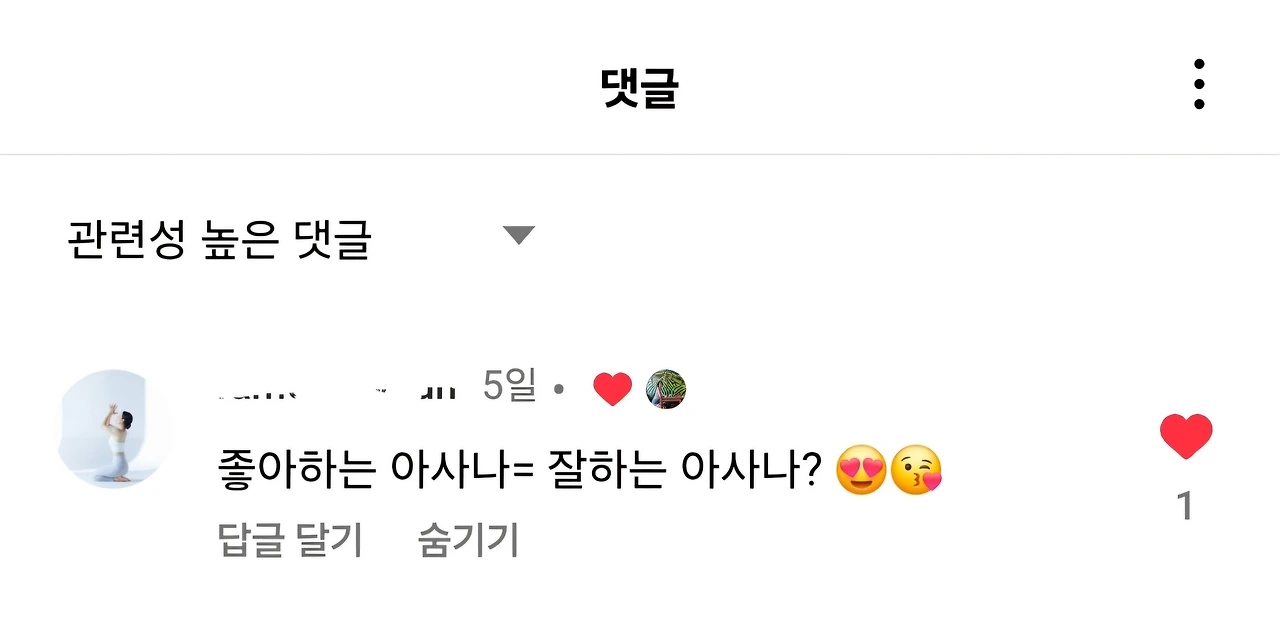Open the 관련성 높은 댓글 sort selector
1280x618 pixels.
[x=300, y=238]
